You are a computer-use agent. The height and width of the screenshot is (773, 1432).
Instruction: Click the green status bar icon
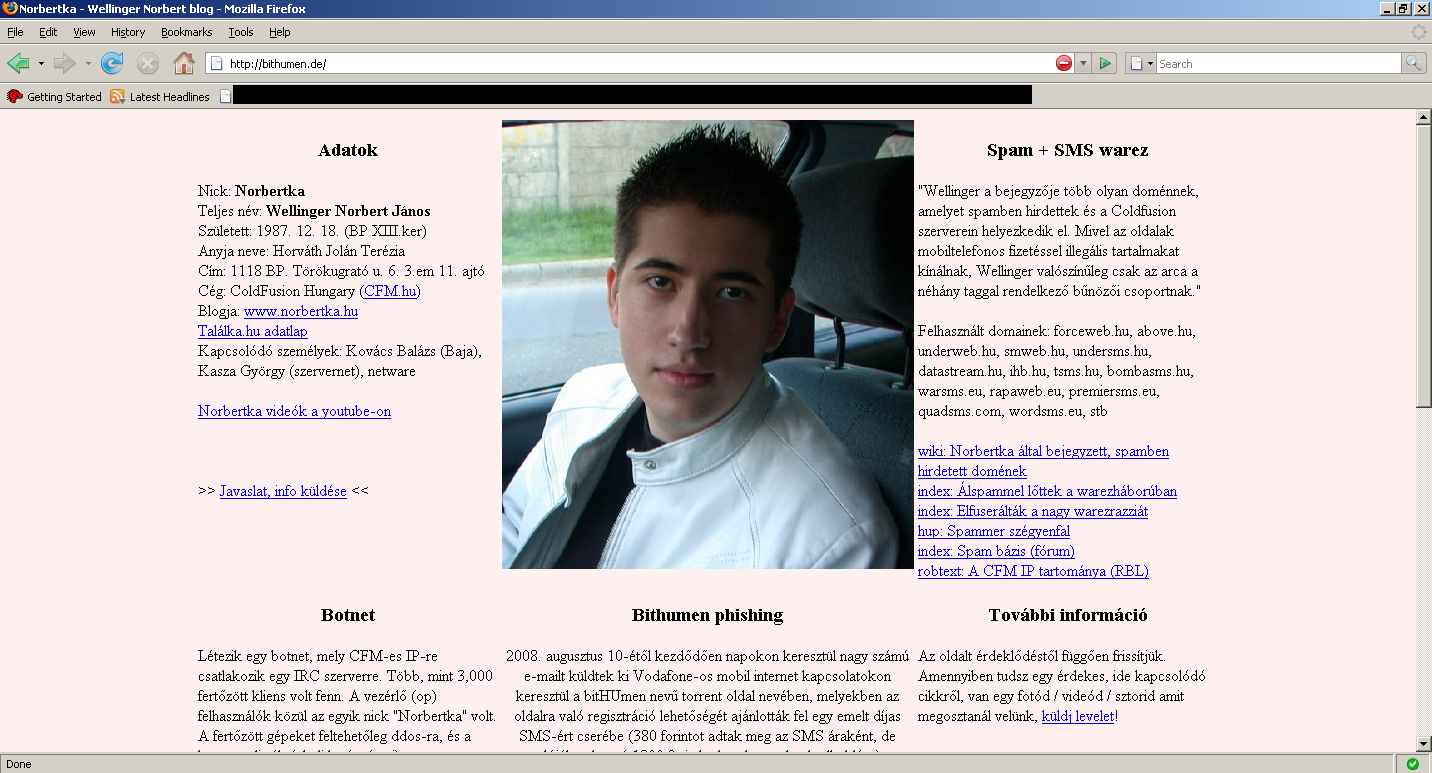(1412, 764)
